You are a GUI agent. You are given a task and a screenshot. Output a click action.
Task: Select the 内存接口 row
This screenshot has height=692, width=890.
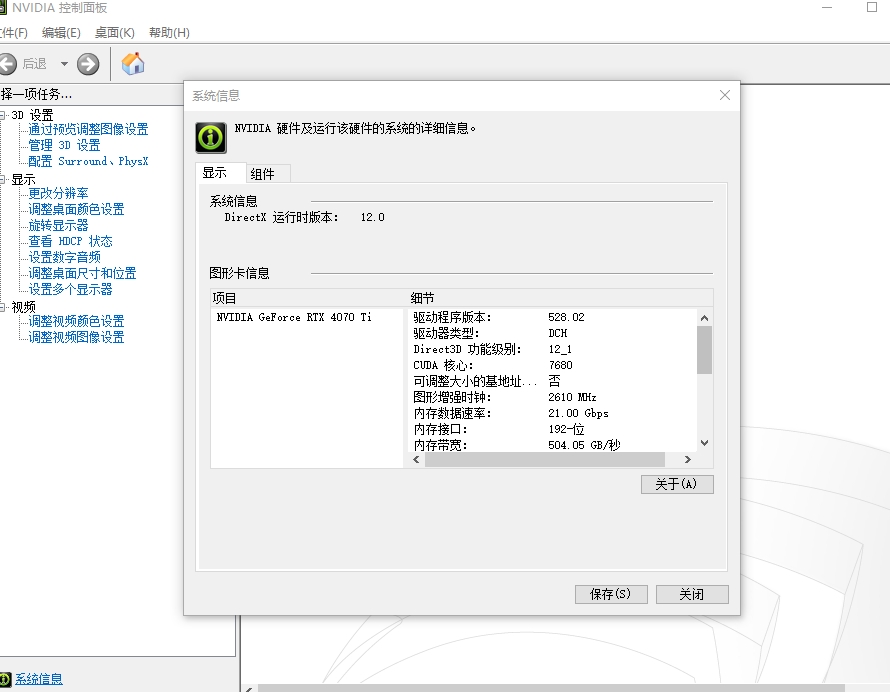[x=552, y=429]
